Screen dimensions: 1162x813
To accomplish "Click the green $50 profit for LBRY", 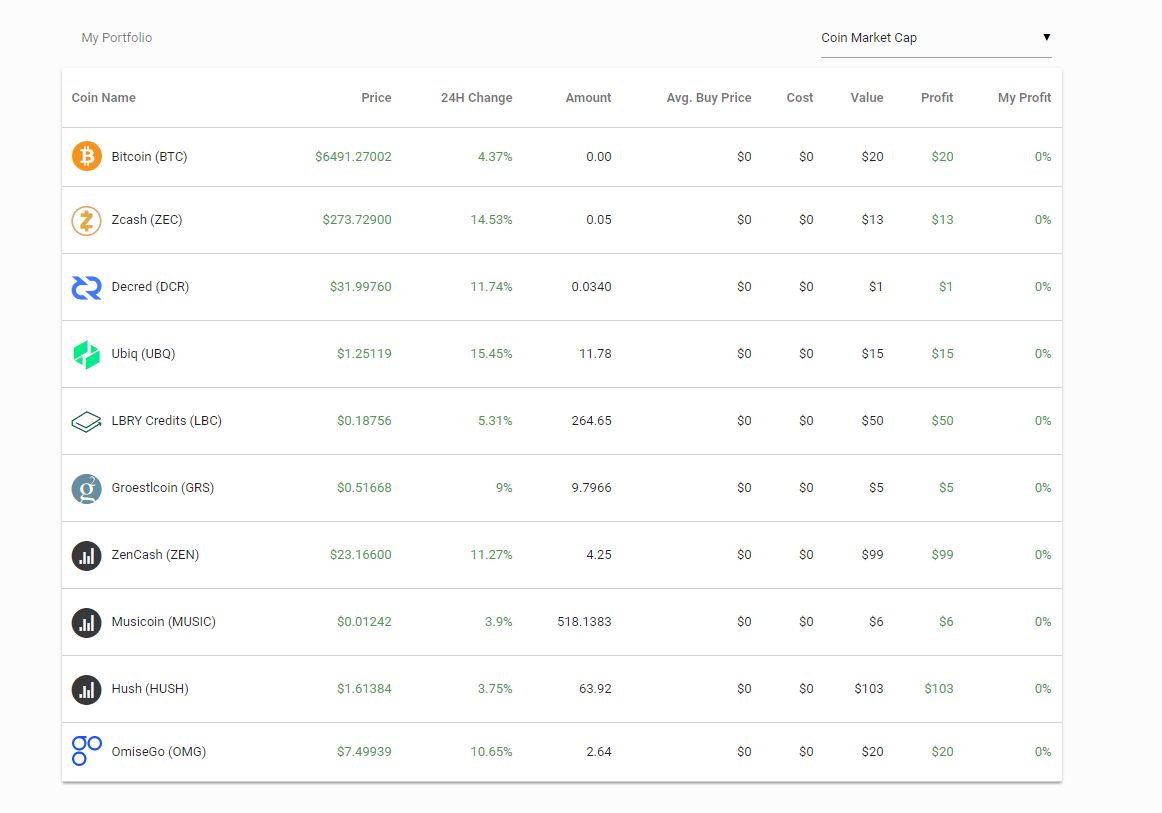I will point(943,420).
